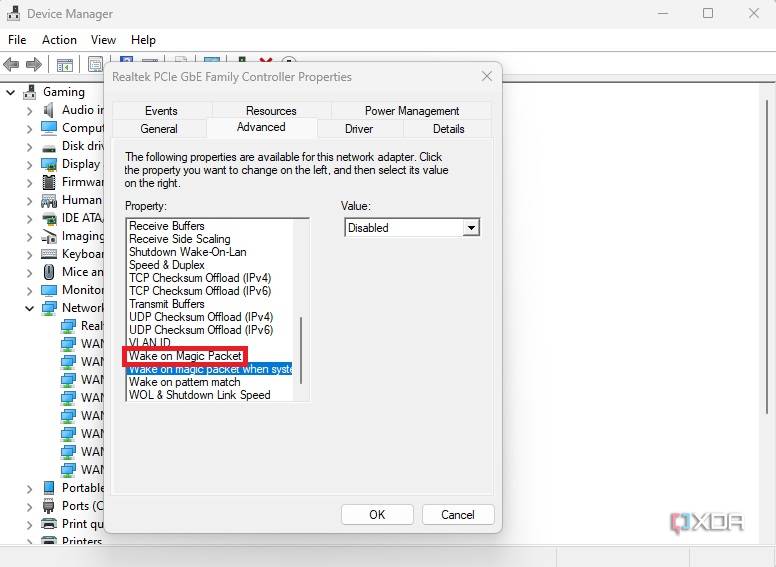This screenshot has width=776, height=567.
Task: Select Receive Buffers property
Action: pyautogui.click(x=167, y=226)
